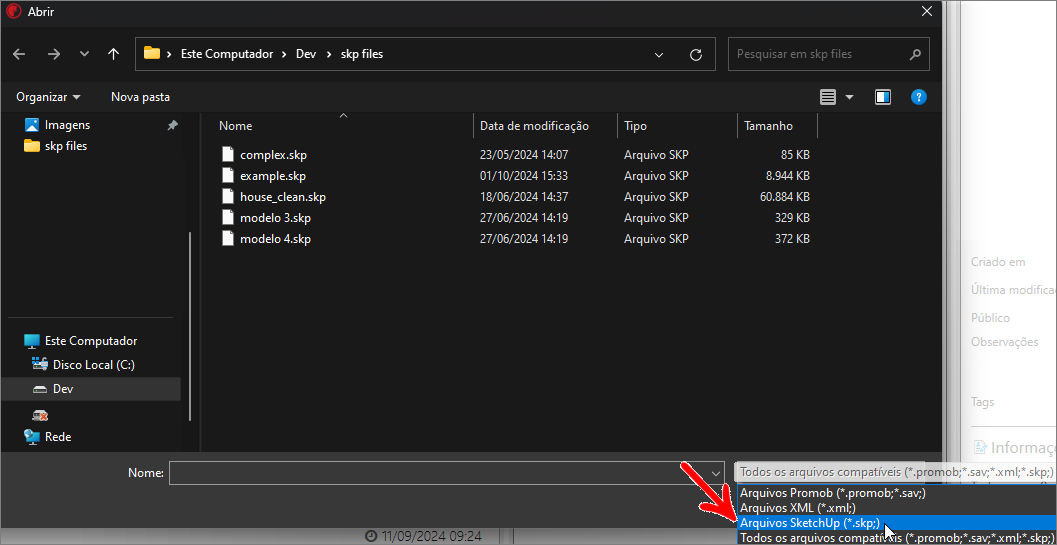The image size is (1057, 545).
Task: Refresh the skp files folder
Action: click(696, 55)
